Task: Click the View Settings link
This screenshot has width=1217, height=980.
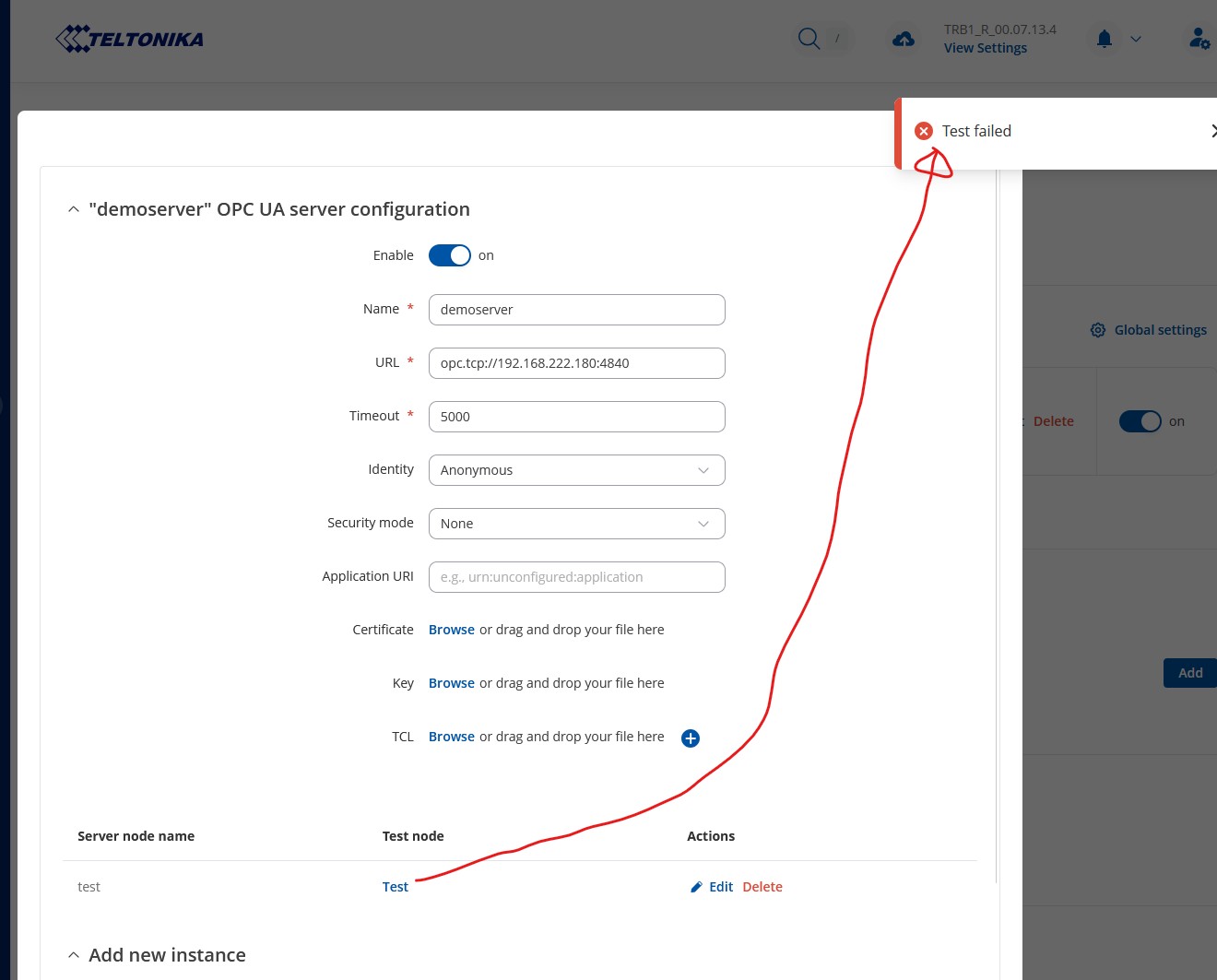Action: (985, 48)
